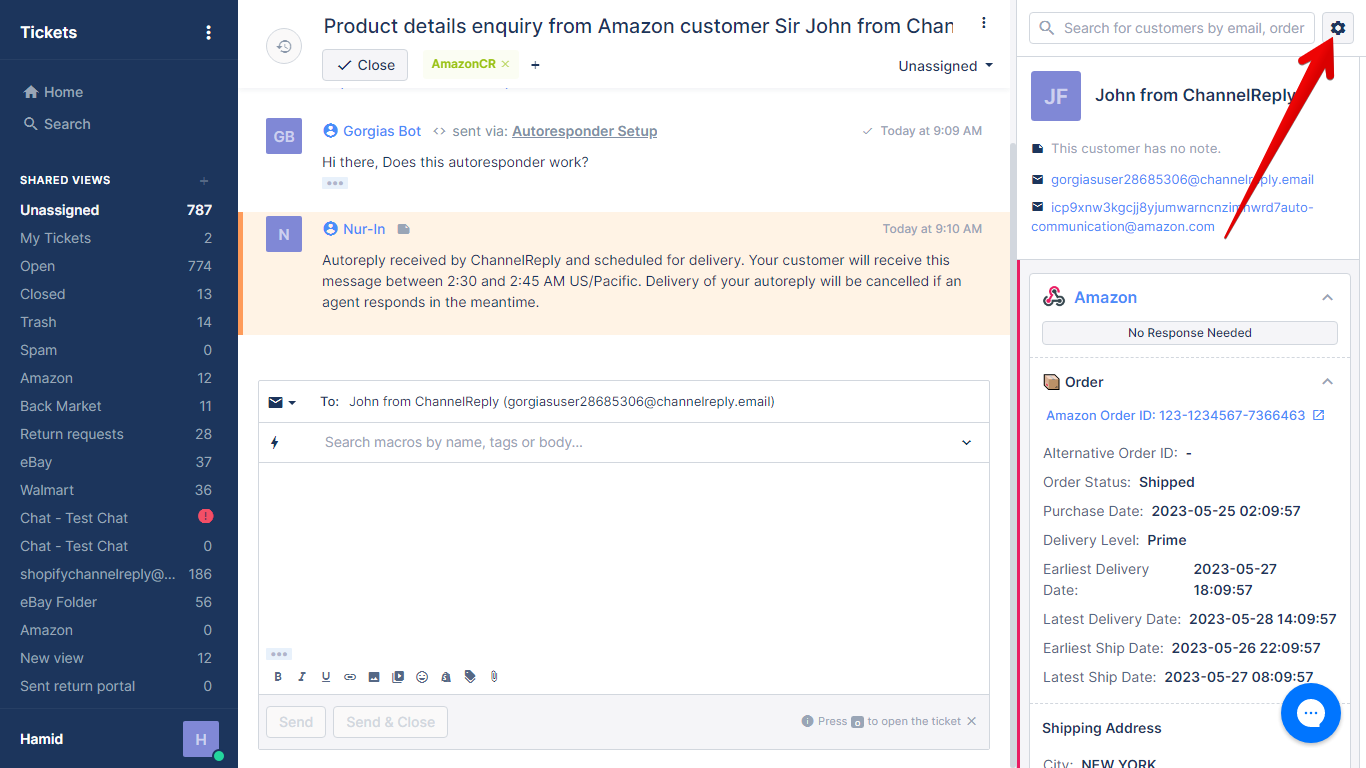Image resolution: width=1366 pixels, height=768 pixels.
Task: Click the JF customer avatar
Action: [x=1056, y=96]
